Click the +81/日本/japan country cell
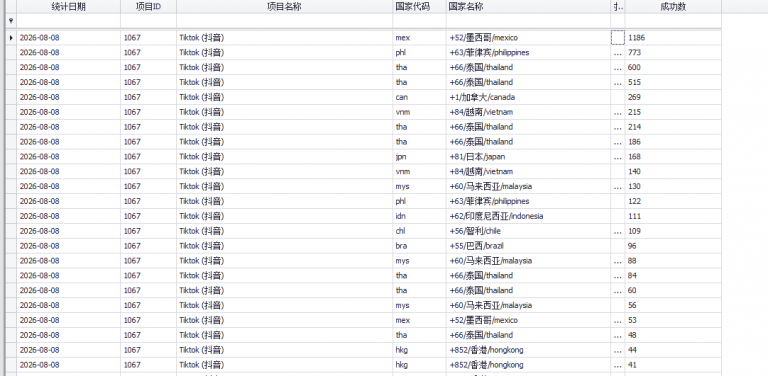 528,157
